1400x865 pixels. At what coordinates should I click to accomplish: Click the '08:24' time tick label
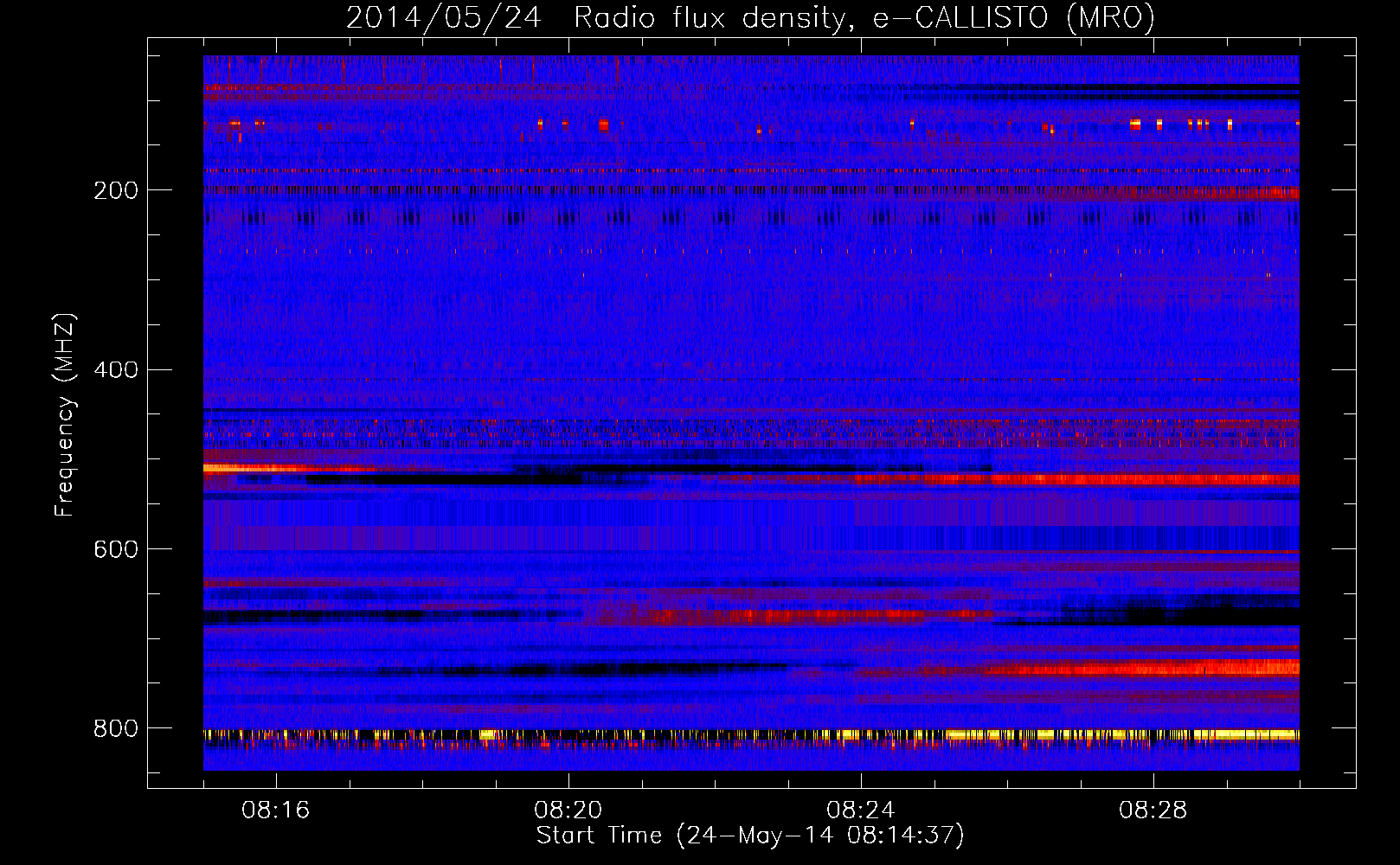click(x=860, y=811)
